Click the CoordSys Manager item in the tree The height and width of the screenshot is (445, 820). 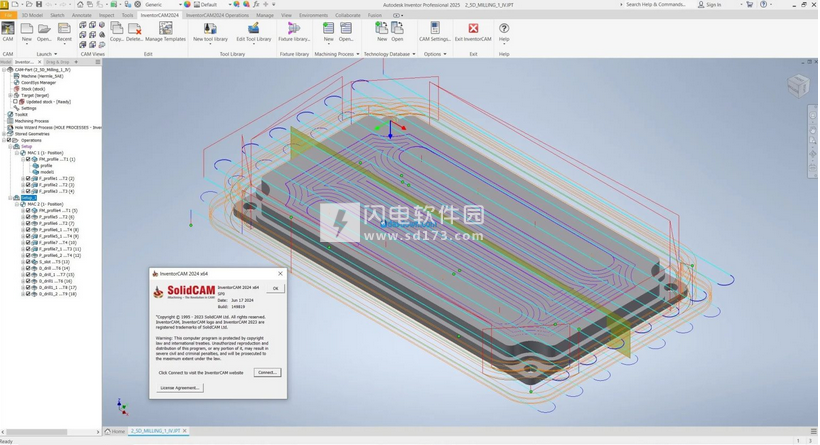[35, 83]
